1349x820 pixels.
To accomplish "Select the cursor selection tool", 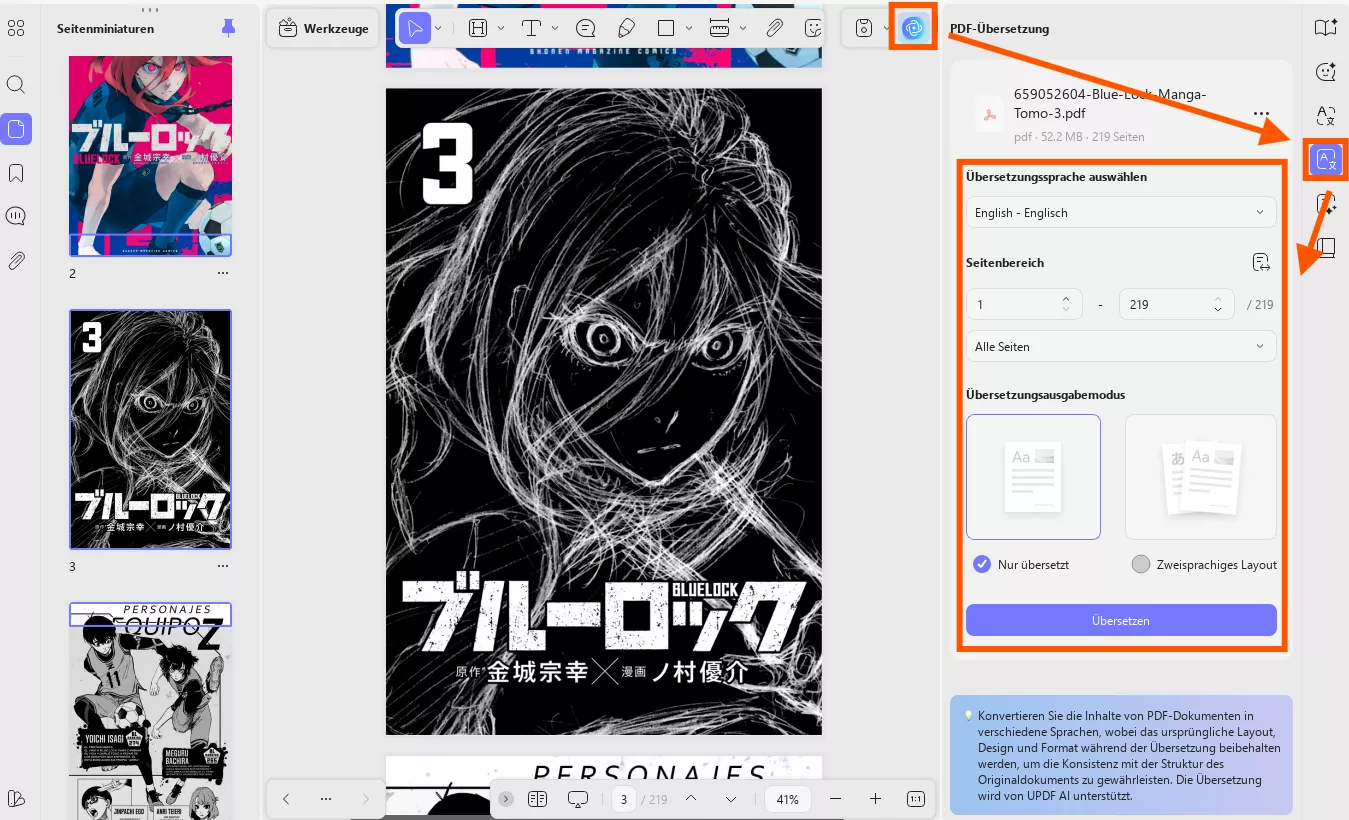I will click(414, 28).
